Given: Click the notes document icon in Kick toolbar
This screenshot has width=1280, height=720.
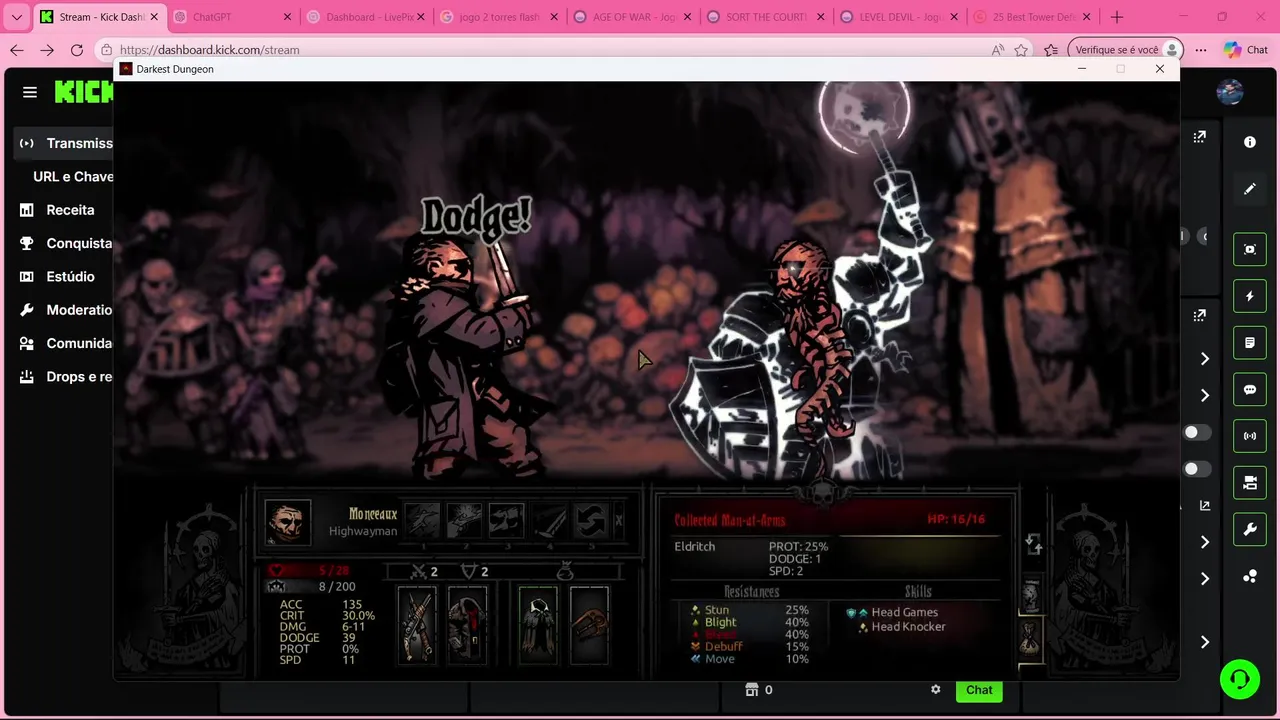Looking at the screenshot, I should coord(1250,343).
